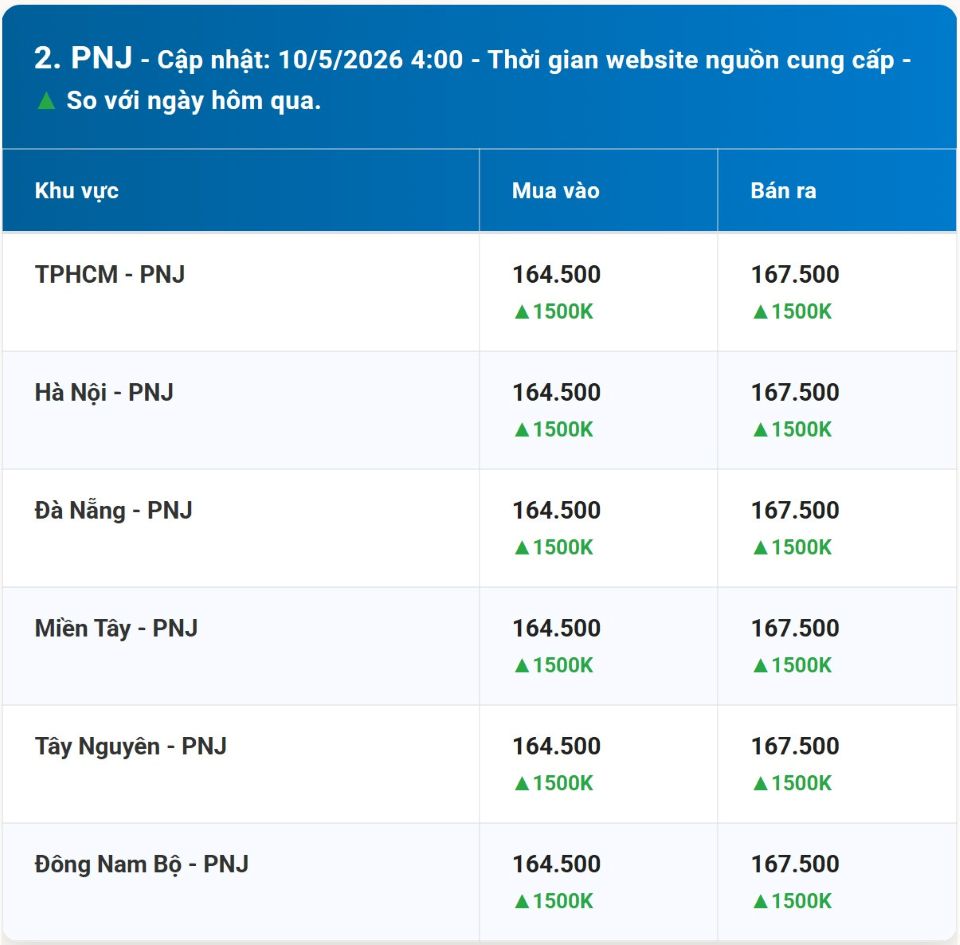Click Miền Tây buy price 164.500
Viewport: 960px width, 945px height.
[x=557, y=629]
